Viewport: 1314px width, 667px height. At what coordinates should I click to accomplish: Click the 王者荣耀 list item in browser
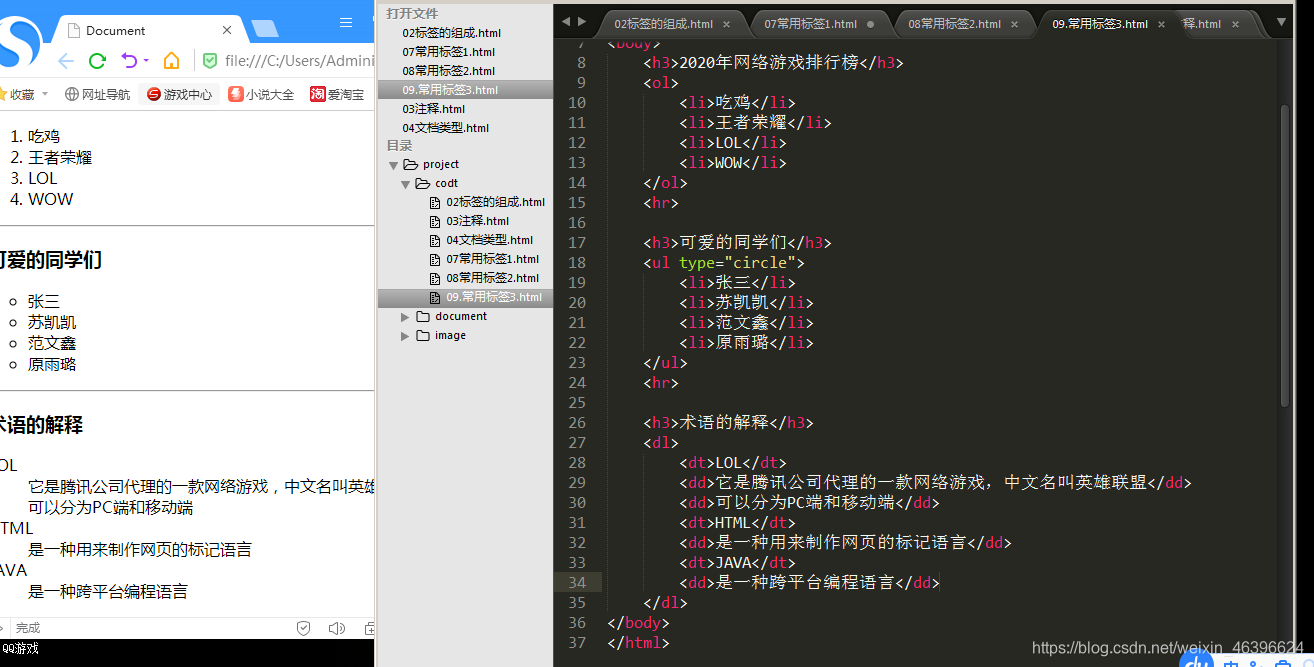[x=60, y=157]
